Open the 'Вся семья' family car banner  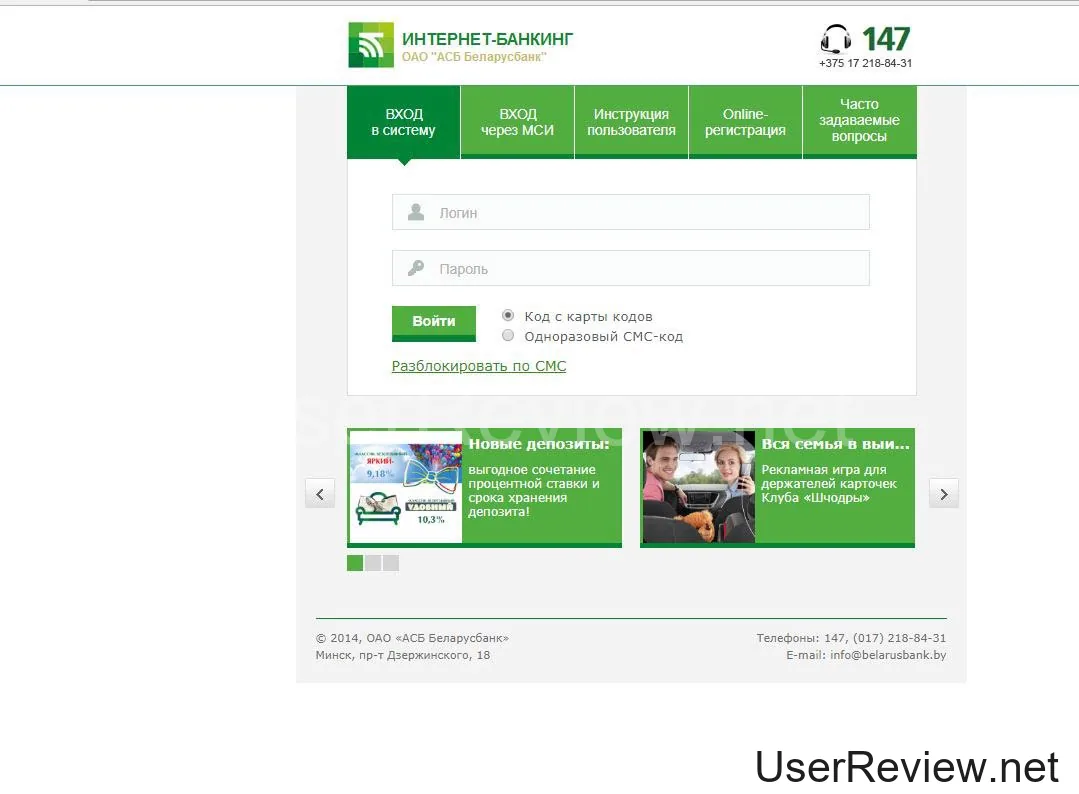pyautogui.click(x=698, y=487)
